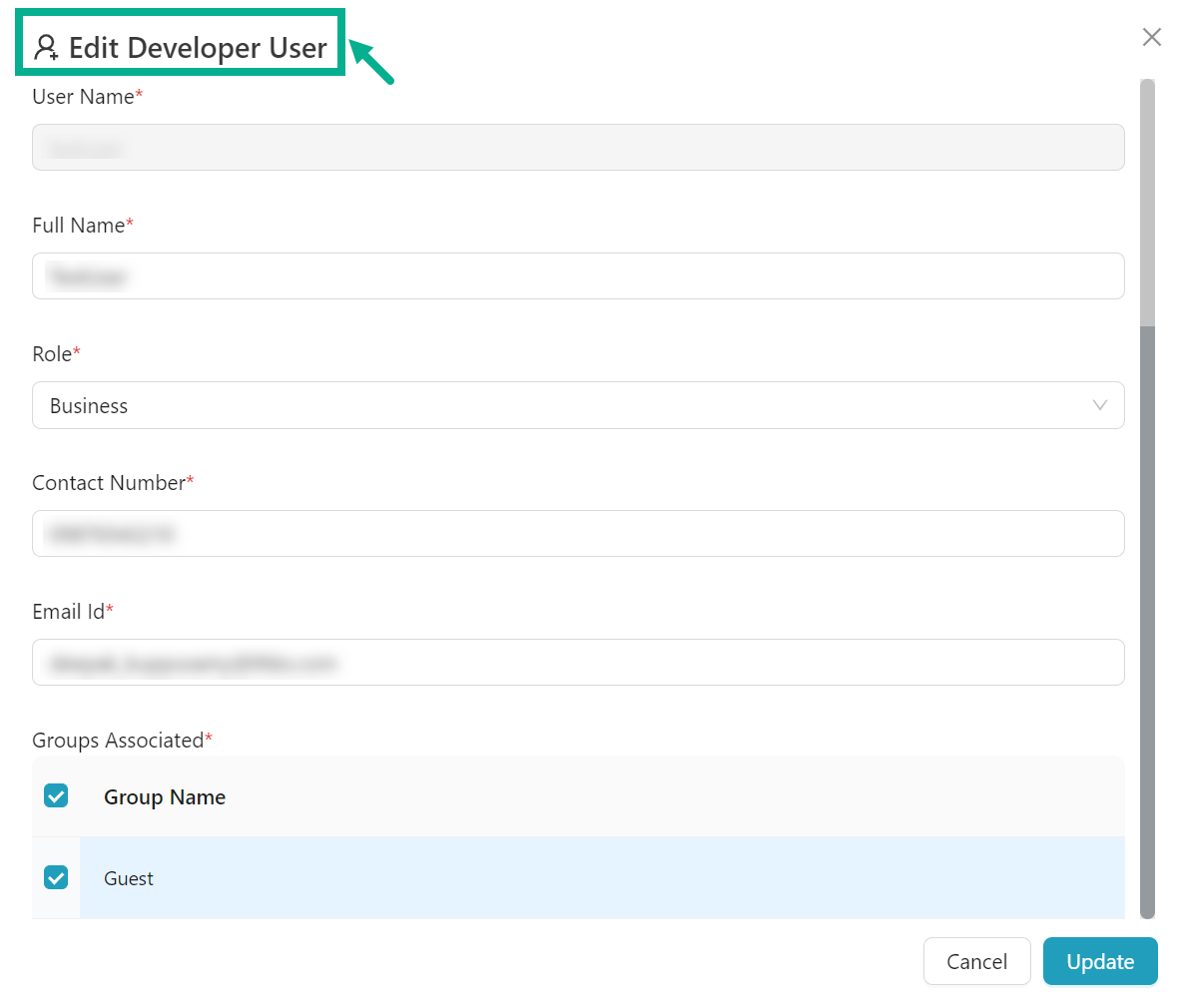Select the Guest row in groups table
This screenshot has width=1187, height=1008.
pyautogui.click(x=599, y=878)
